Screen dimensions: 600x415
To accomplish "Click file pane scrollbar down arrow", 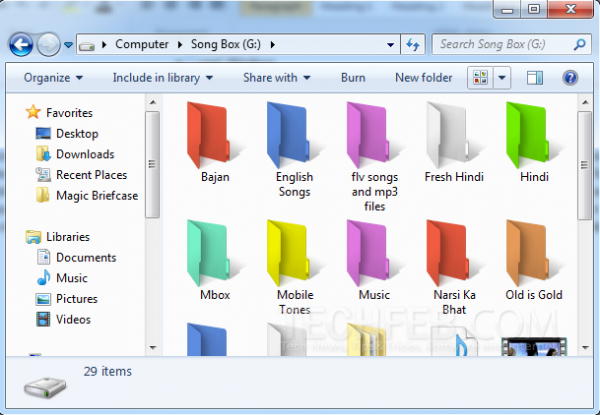I will click(585, 348).
